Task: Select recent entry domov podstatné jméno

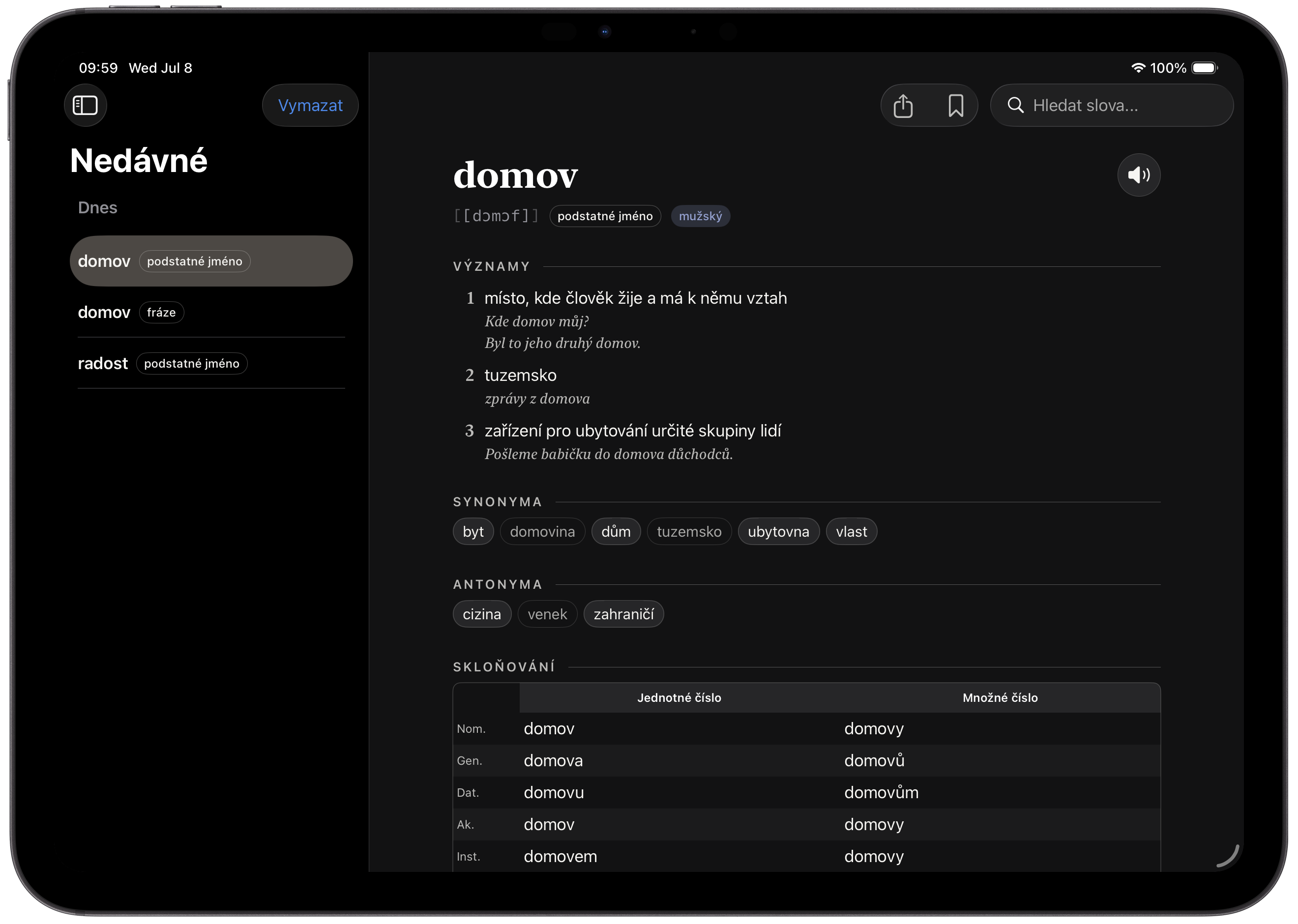Action: (211, 261)
